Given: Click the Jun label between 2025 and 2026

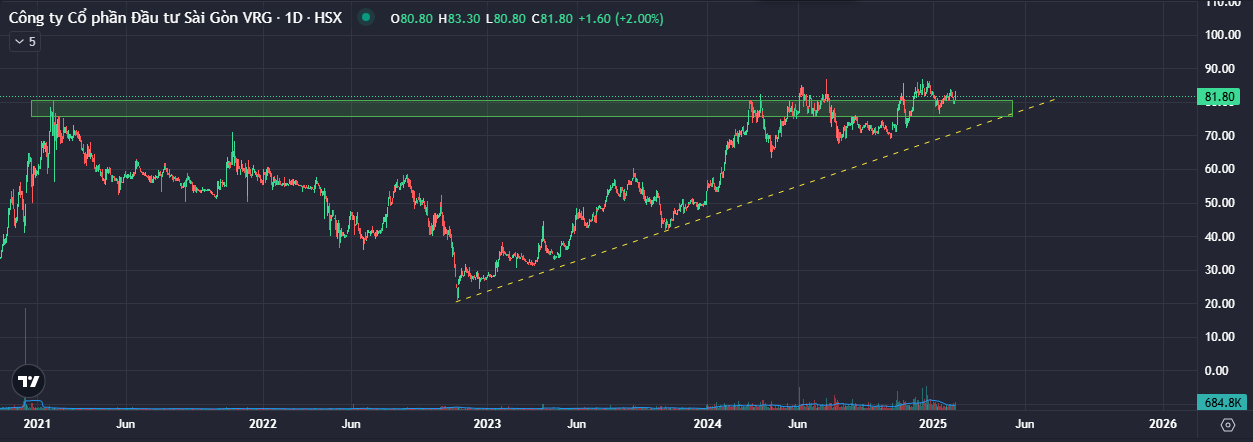Looking at the screenshot, I should tap(1025, 425).
